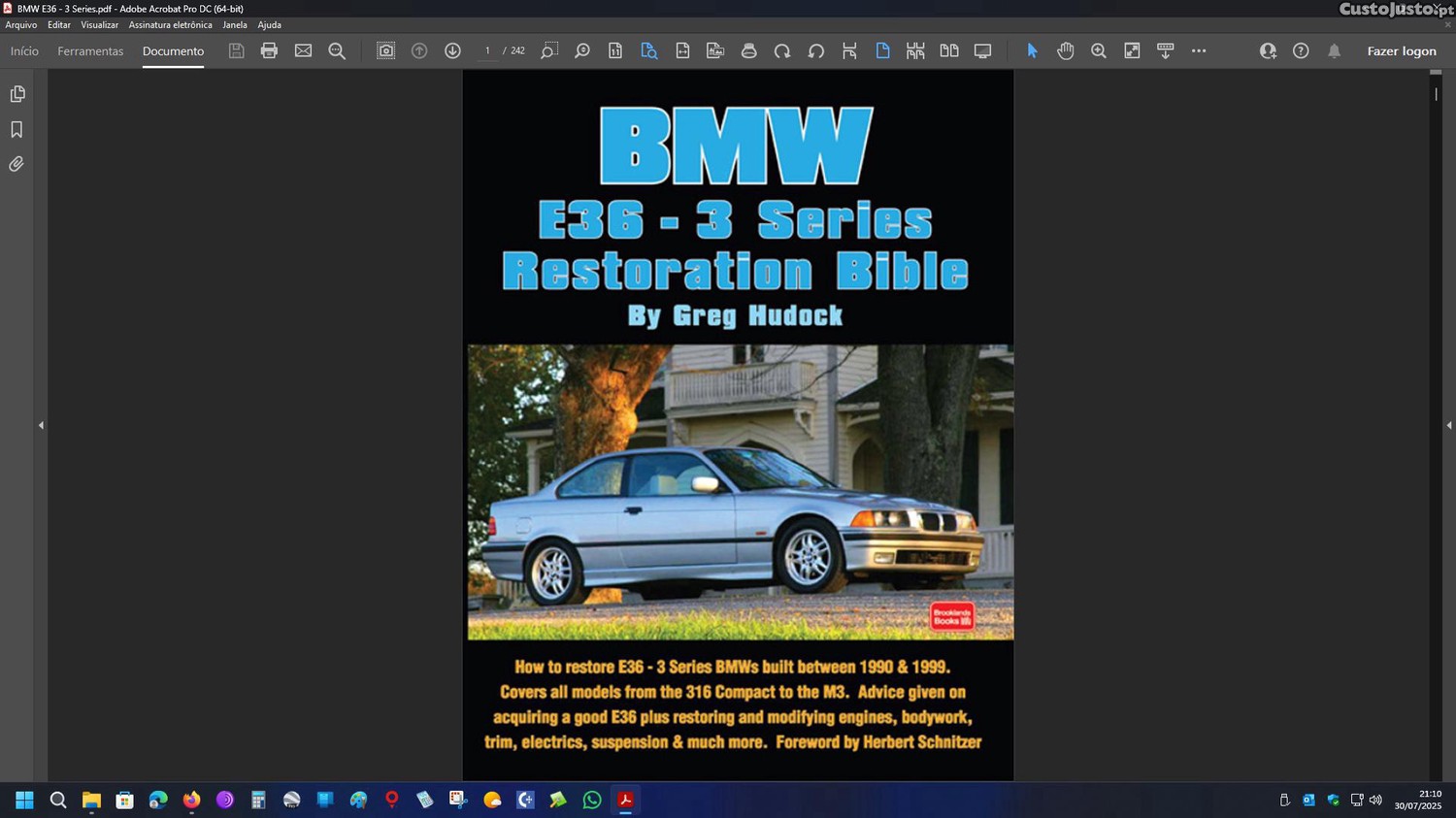
Task: Open the Visualizar menu
Action: tap(99, 25)
